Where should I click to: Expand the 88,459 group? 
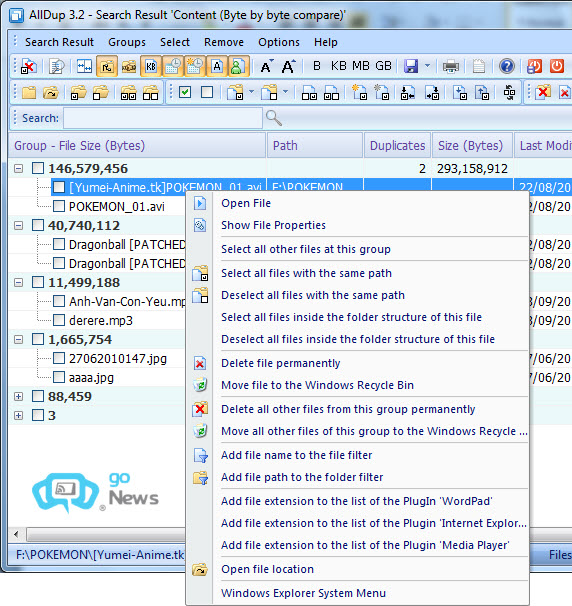tap(18, 396)
